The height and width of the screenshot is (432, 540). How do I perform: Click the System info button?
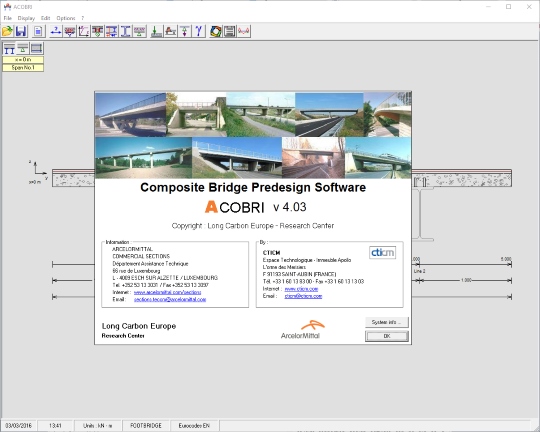[x=387, y=322]
